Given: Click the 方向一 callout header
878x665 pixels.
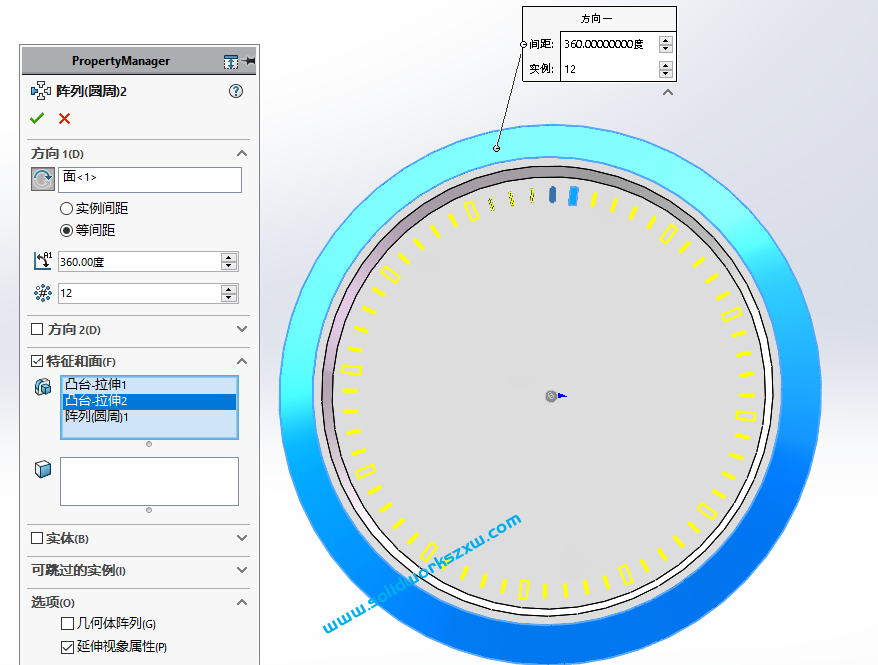Looking at the screenshot, I should tap(598, 18).
